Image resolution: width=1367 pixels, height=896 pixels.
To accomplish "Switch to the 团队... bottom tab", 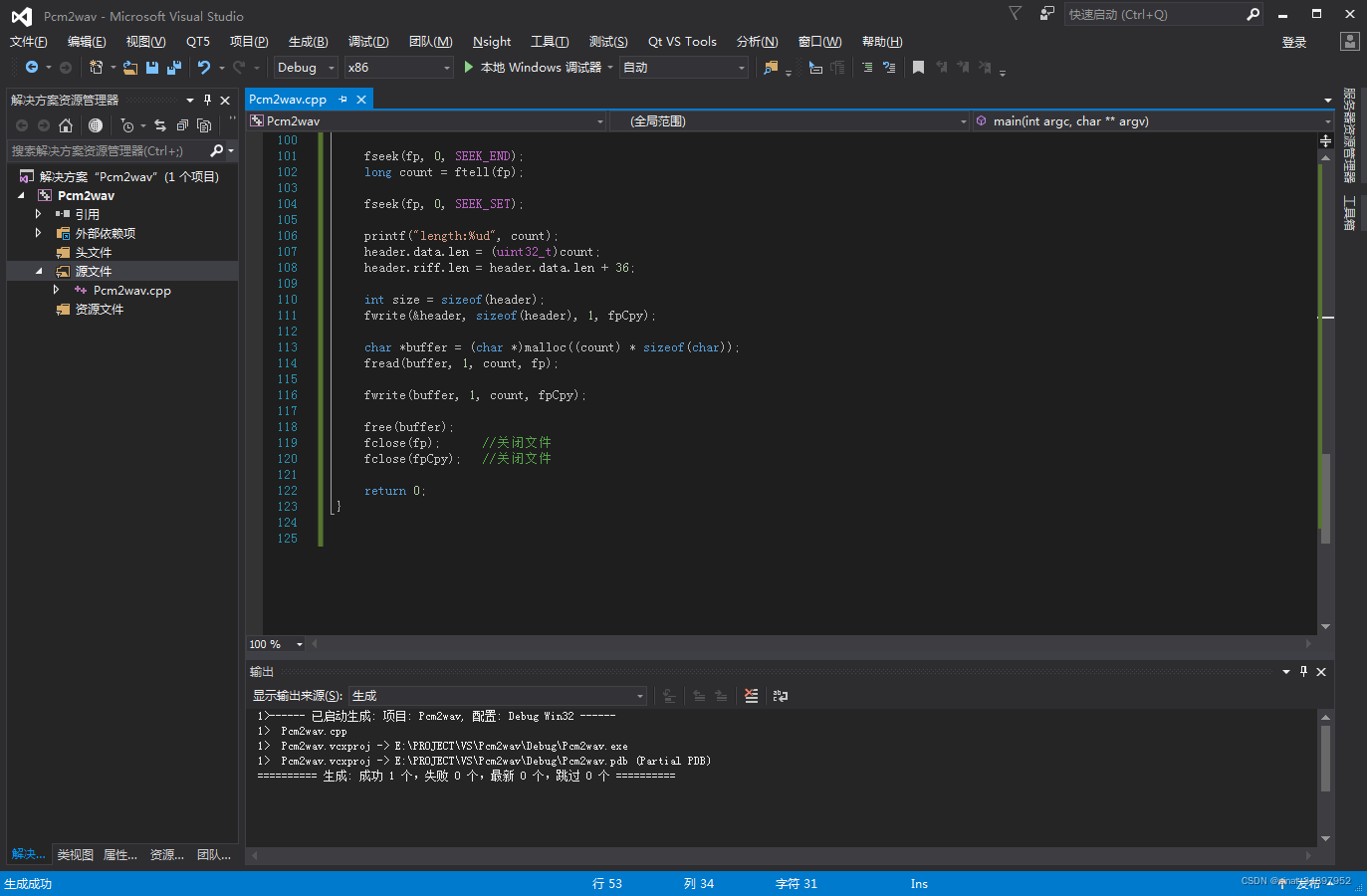I will (x=214, y=855).
